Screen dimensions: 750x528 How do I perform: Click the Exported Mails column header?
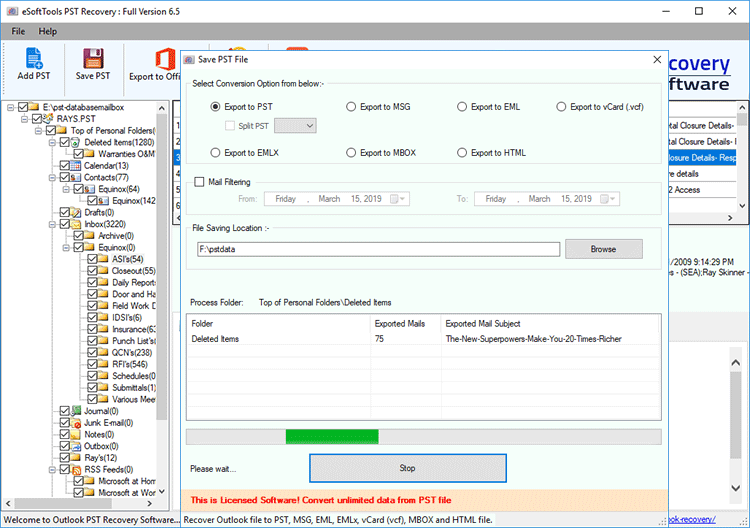406,324
